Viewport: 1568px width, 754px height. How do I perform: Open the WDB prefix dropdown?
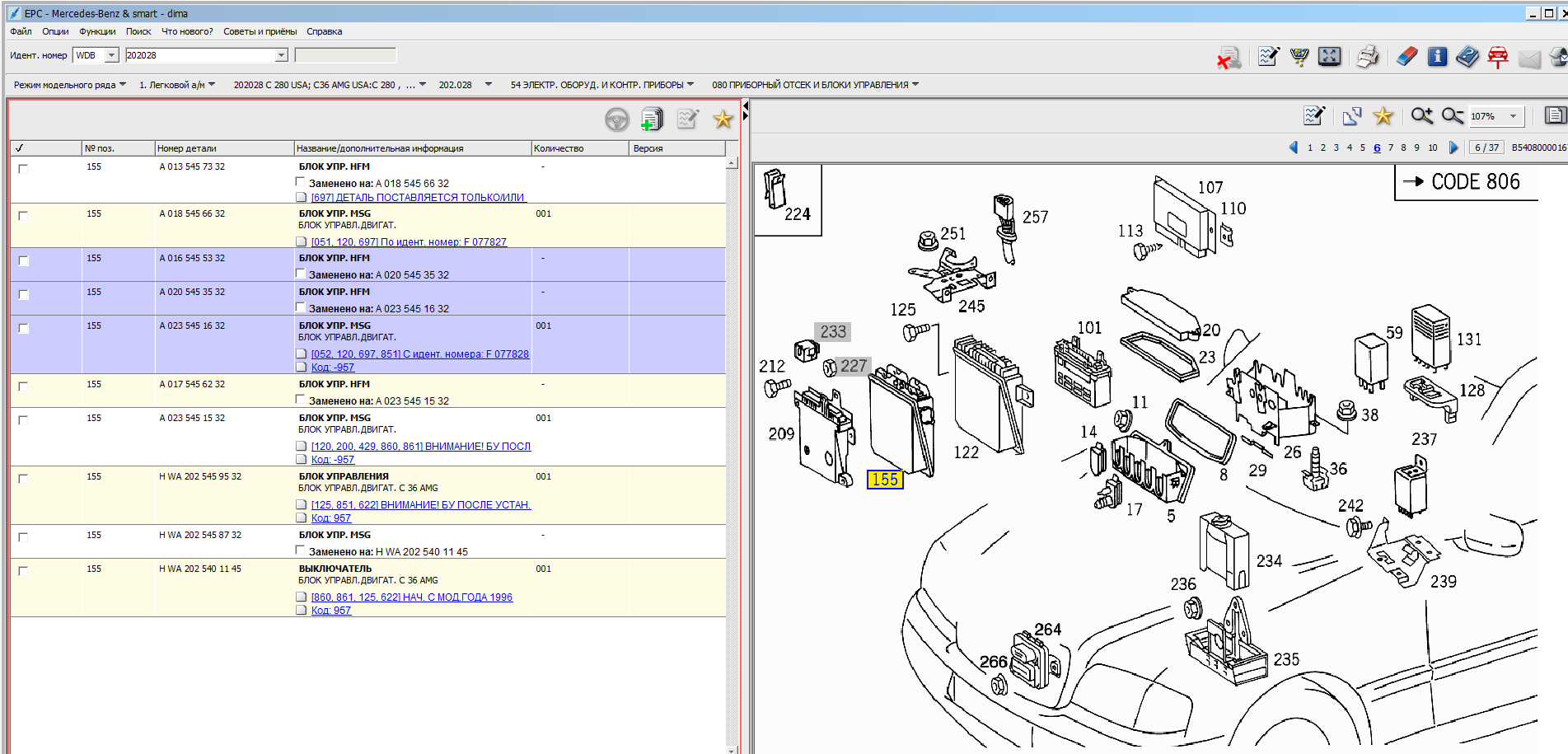(111, 55)
